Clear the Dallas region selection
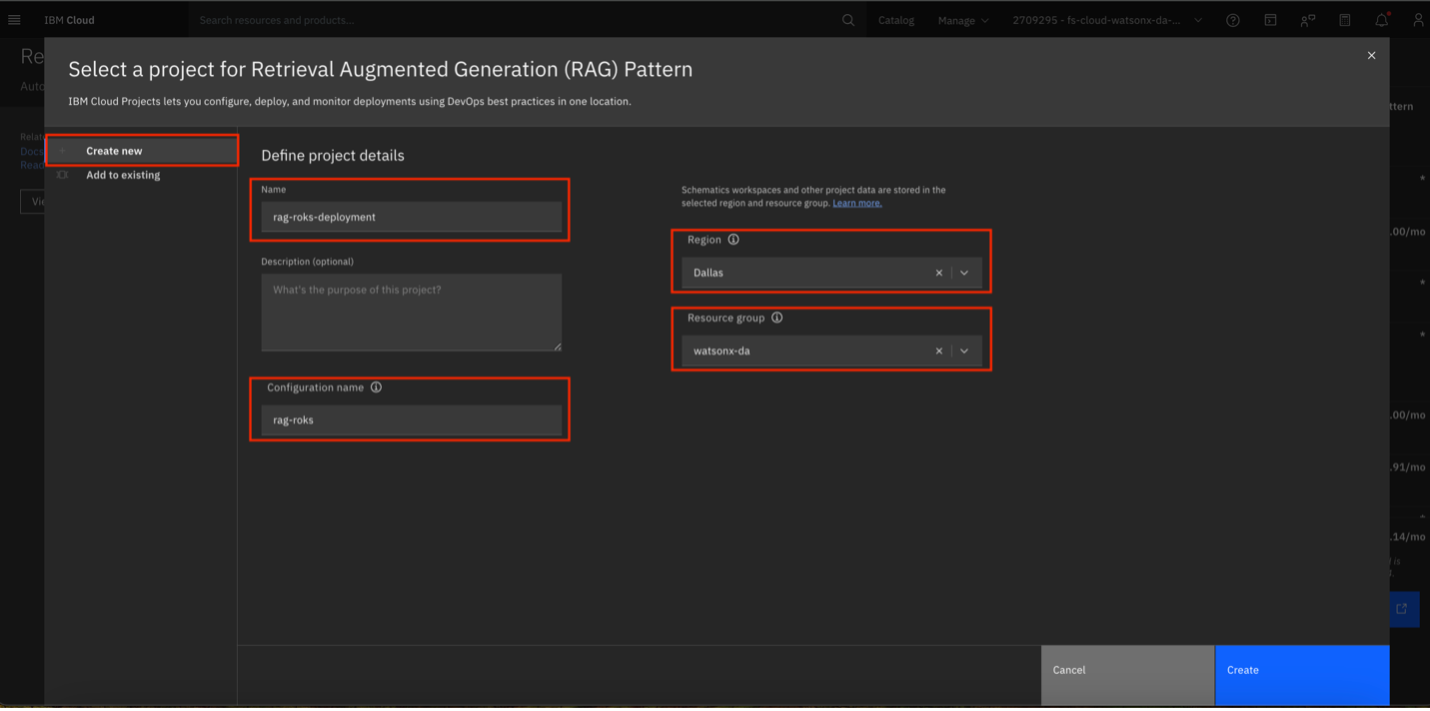1430x711 pixels. 939,273
